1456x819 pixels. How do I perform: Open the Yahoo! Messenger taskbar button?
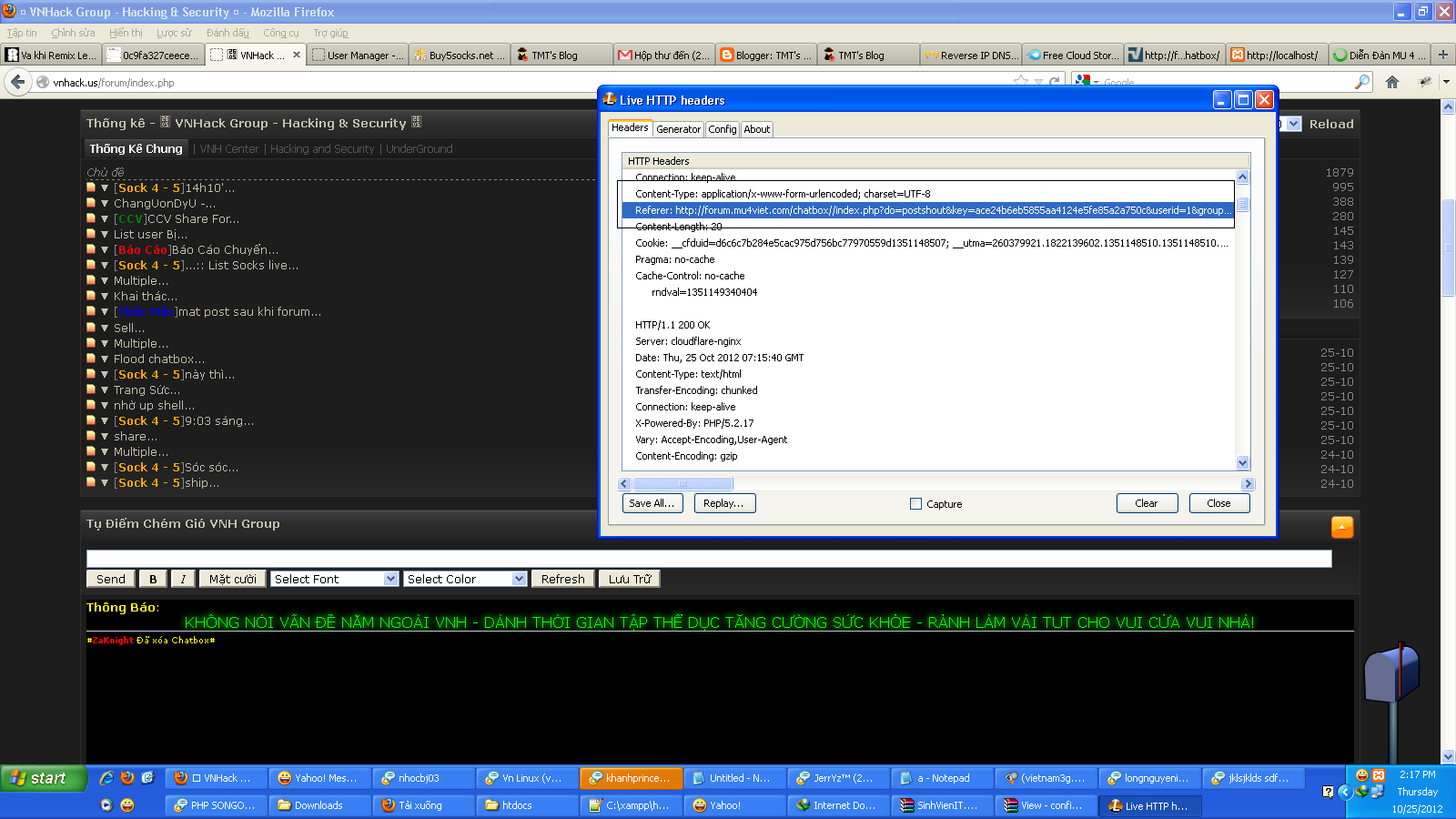click(318, 778)
